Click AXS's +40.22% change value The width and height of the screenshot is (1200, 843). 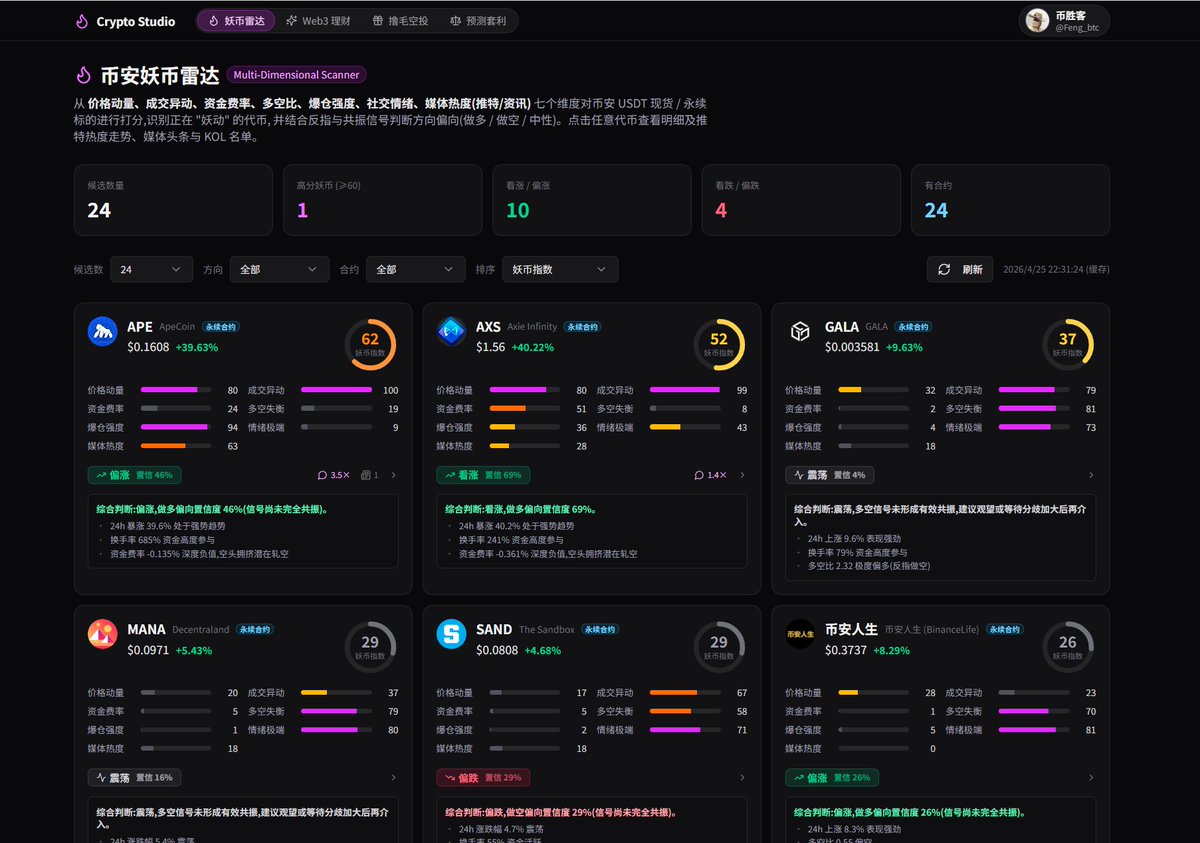tap(532, 347)
